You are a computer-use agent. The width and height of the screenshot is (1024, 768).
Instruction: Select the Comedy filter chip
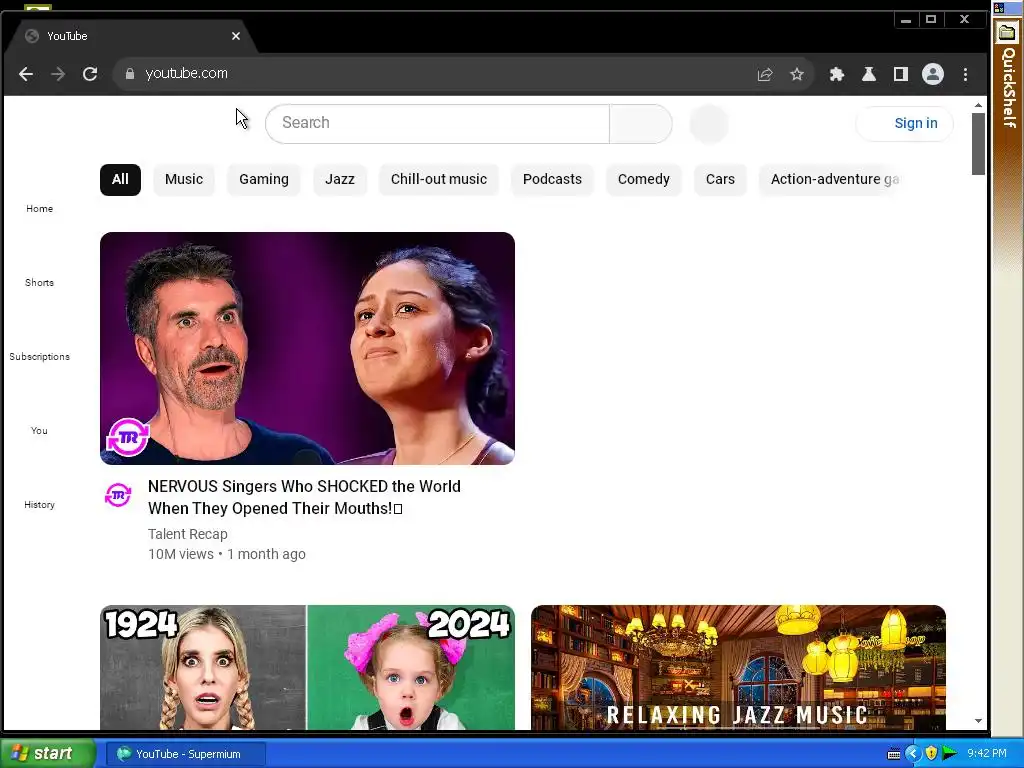tap(644, 180)
